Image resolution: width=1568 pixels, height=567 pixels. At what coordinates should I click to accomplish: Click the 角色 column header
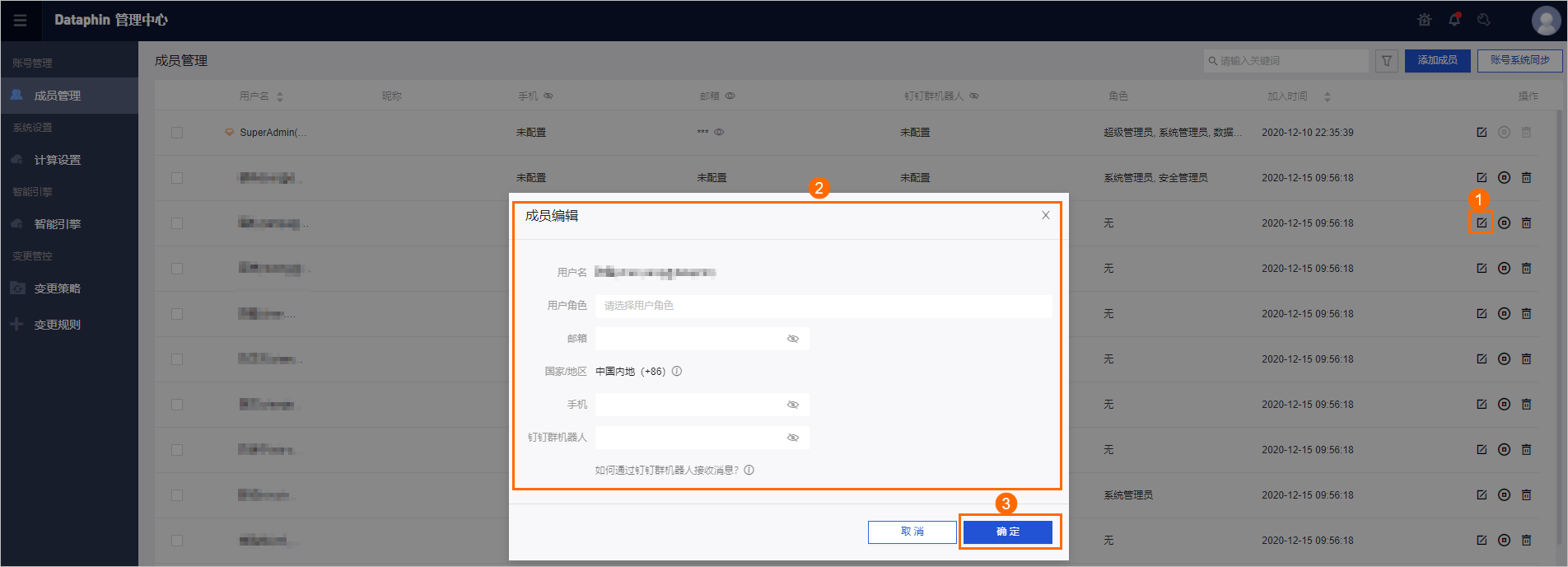[x=1118, y=96]
